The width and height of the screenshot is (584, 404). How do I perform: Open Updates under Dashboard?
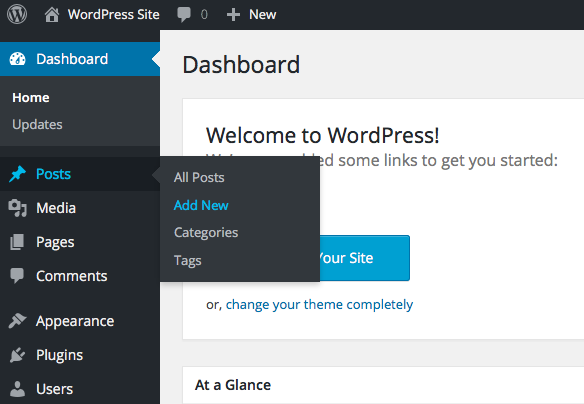(x=37, y=124)
